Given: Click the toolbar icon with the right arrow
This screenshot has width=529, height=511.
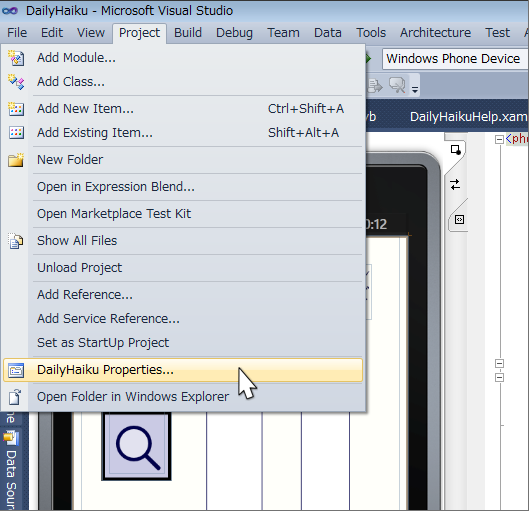Looking at the screenshot, I should click(x=375, y=86).
